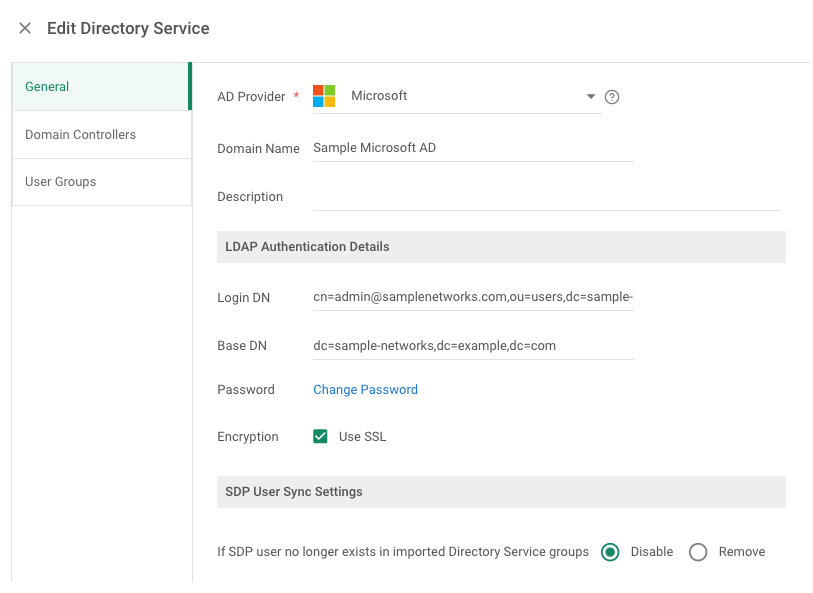Close the Edit Directory Service dialog
The width and height of the screenshot is (813, 593).
25,28
